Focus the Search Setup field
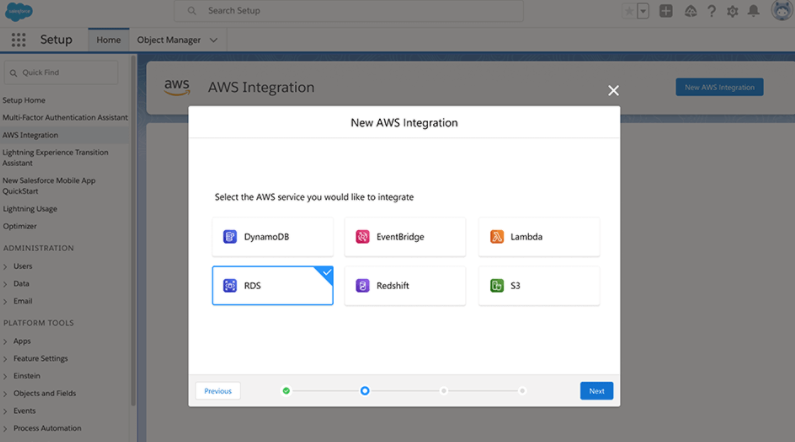 pos(349,11)
